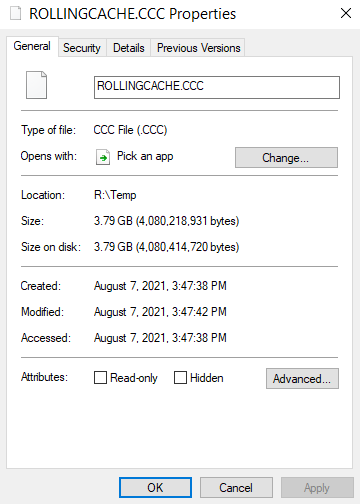Click the Size value showing 4,080,218,931 bytes
This screenshot has width=360, height=504.
click(166, 221)
